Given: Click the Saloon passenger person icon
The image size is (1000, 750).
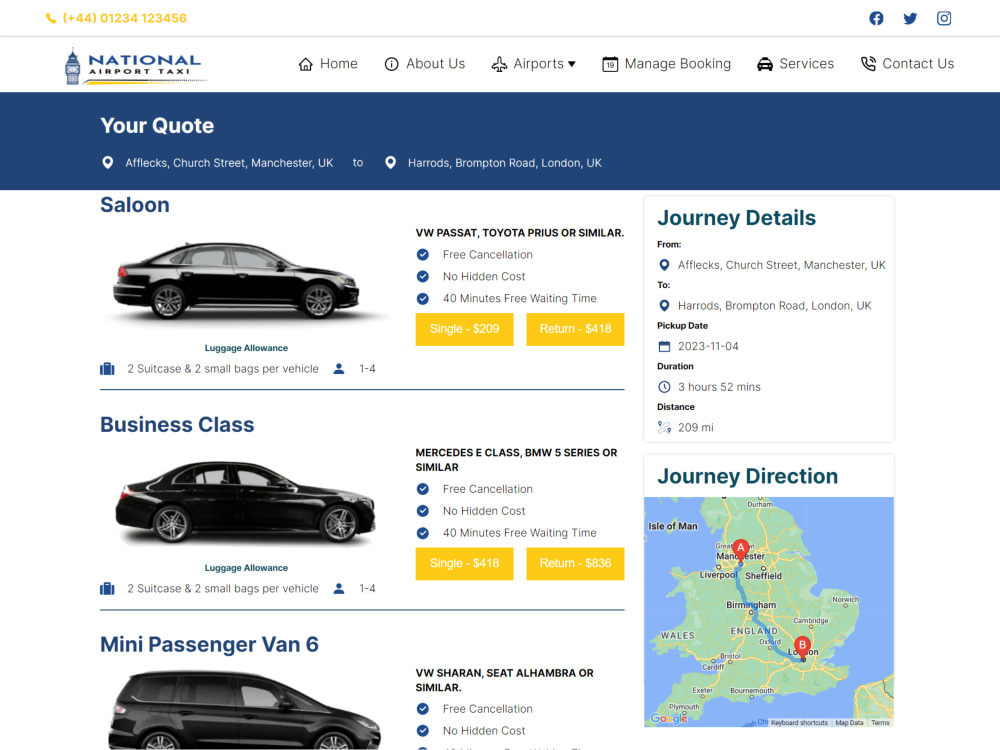Looking at the screenshot, I should click(x=339, y=369).
